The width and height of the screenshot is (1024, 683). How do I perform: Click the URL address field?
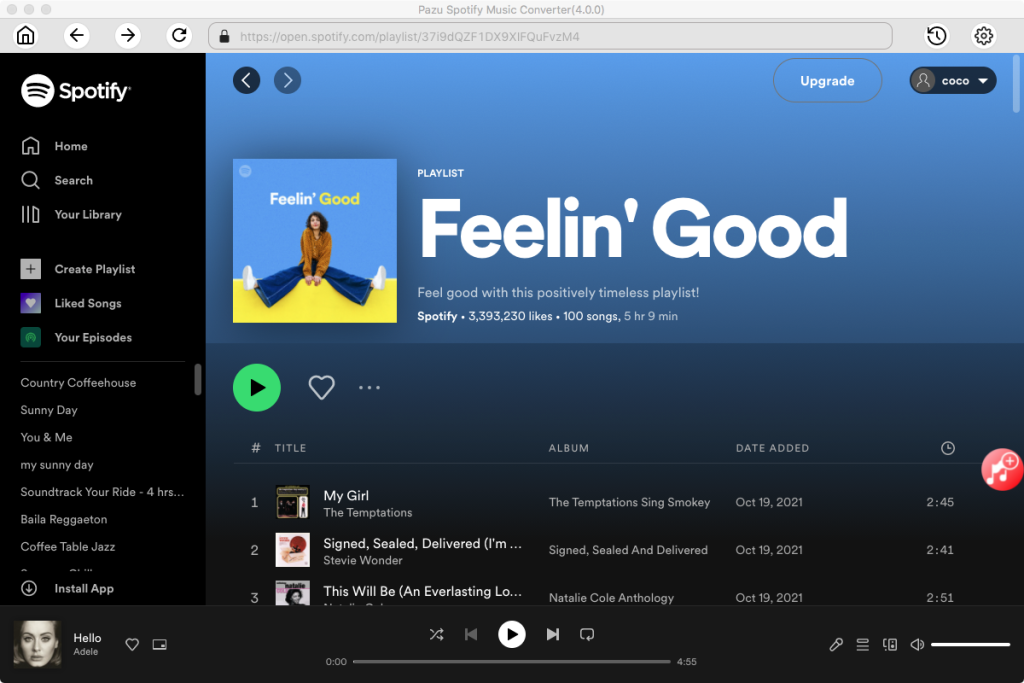click(550, 36)
